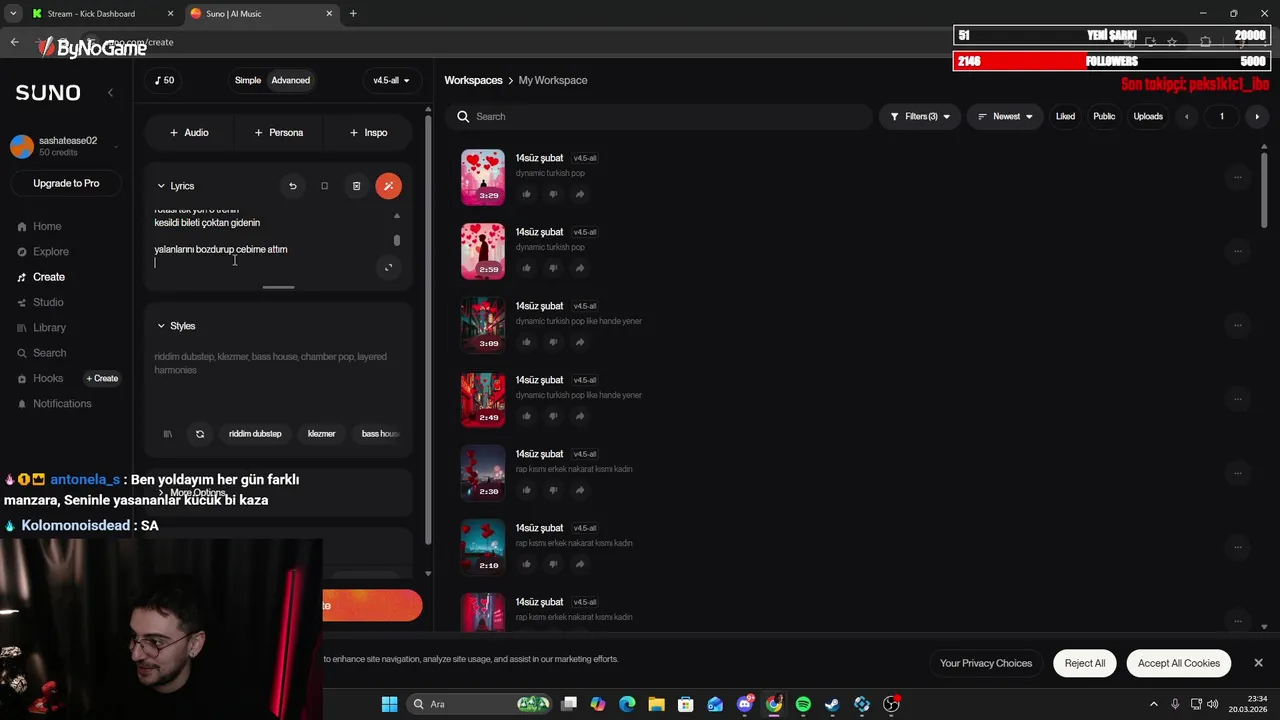The height and width of the screenshot is (720, 1280).
Task: Switch to Simple creation mode
Action: point(248,80)
